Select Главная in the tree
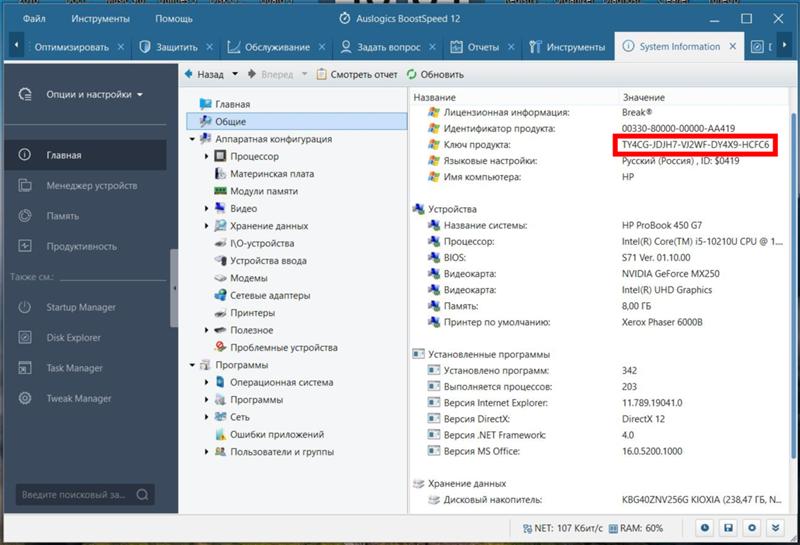The width and height of the screenshot is (800, 545). [232, 104]
